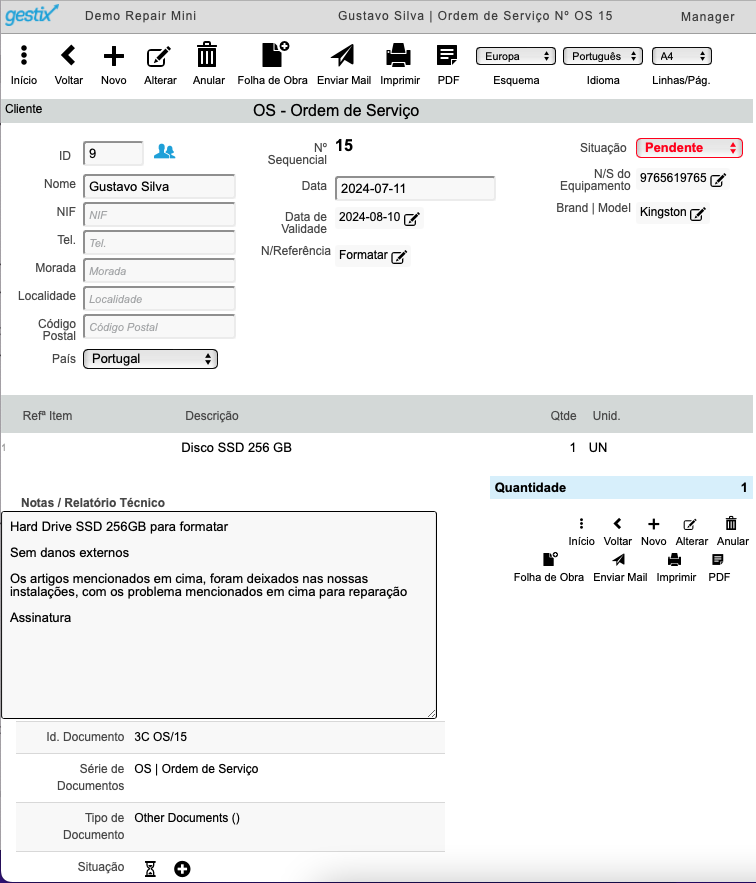The height and width of the screenshot is (883, 756).
Task: Click bottom Folha de Obra icon
Action: point(550,559)
